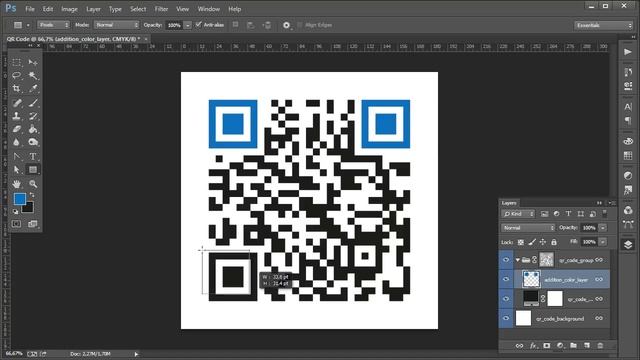
Task: Open the Essentials workspace dropdown
Action: pyautogui.click(x=603, y=25)
